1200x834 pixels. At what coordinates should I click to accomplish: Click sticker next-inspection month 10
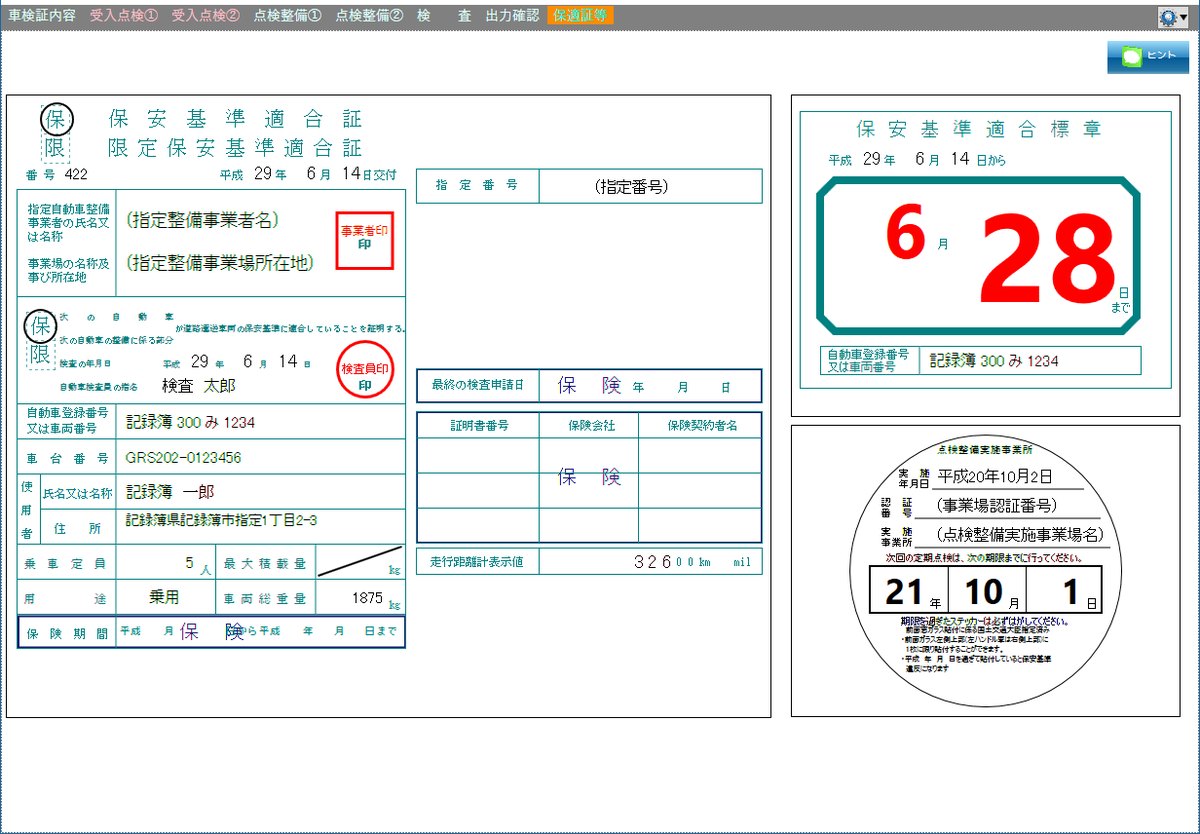(984, 593)
